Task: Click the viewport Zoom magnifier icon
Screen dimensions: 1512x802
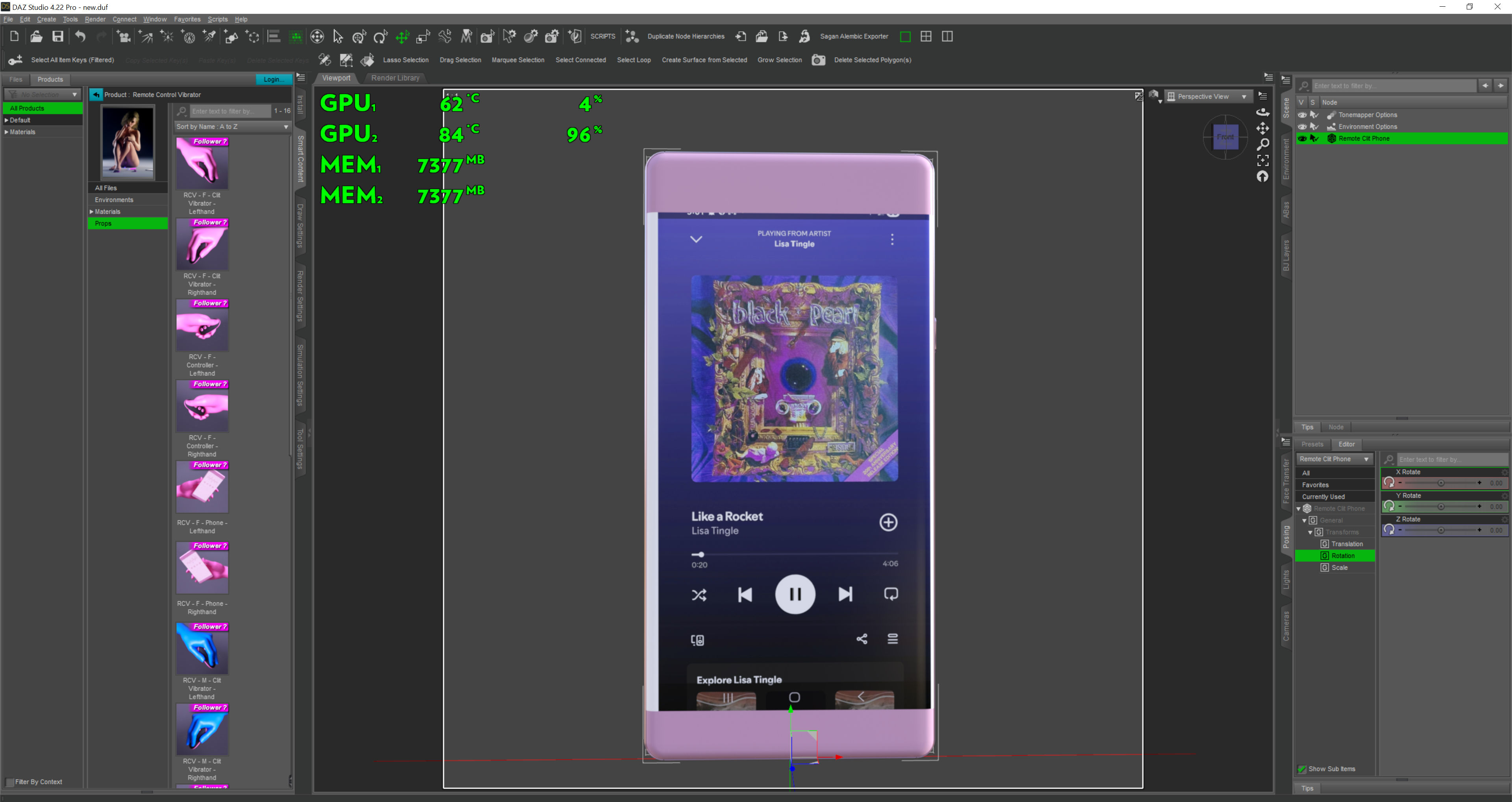Action: point(1262,144)
